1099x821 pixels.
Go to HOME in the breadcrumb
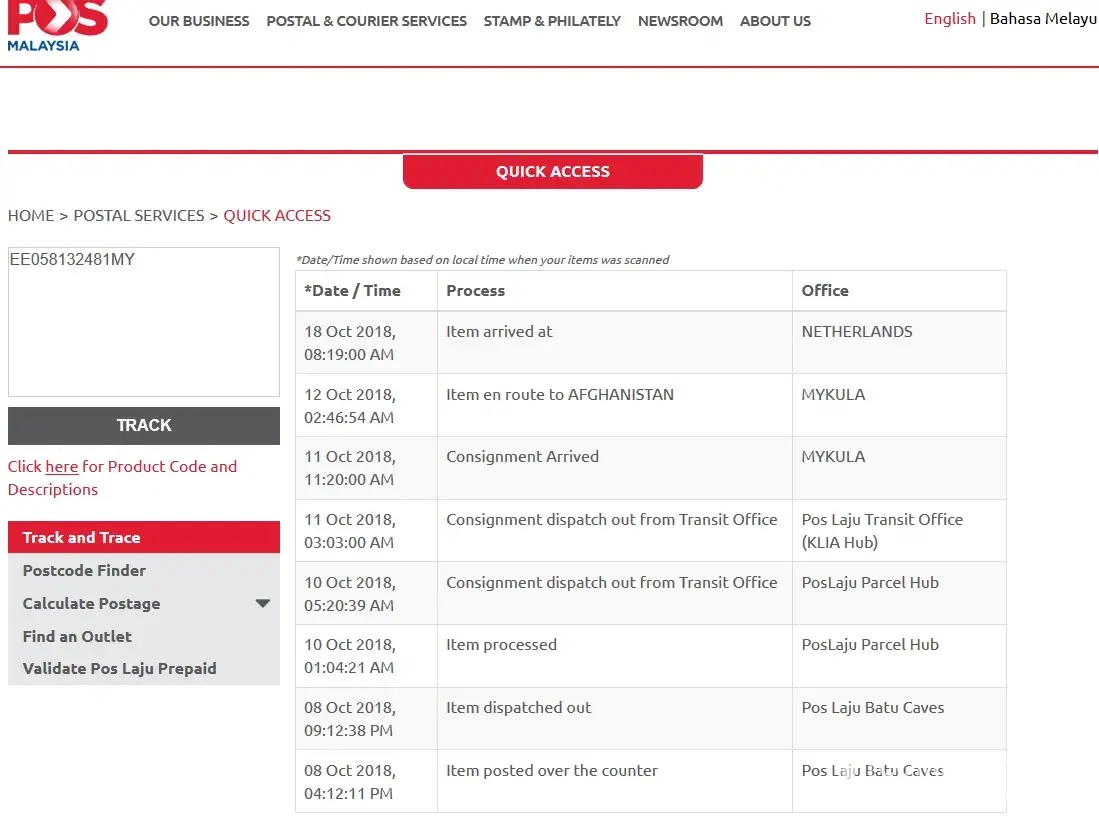click(x=31, y=215)
